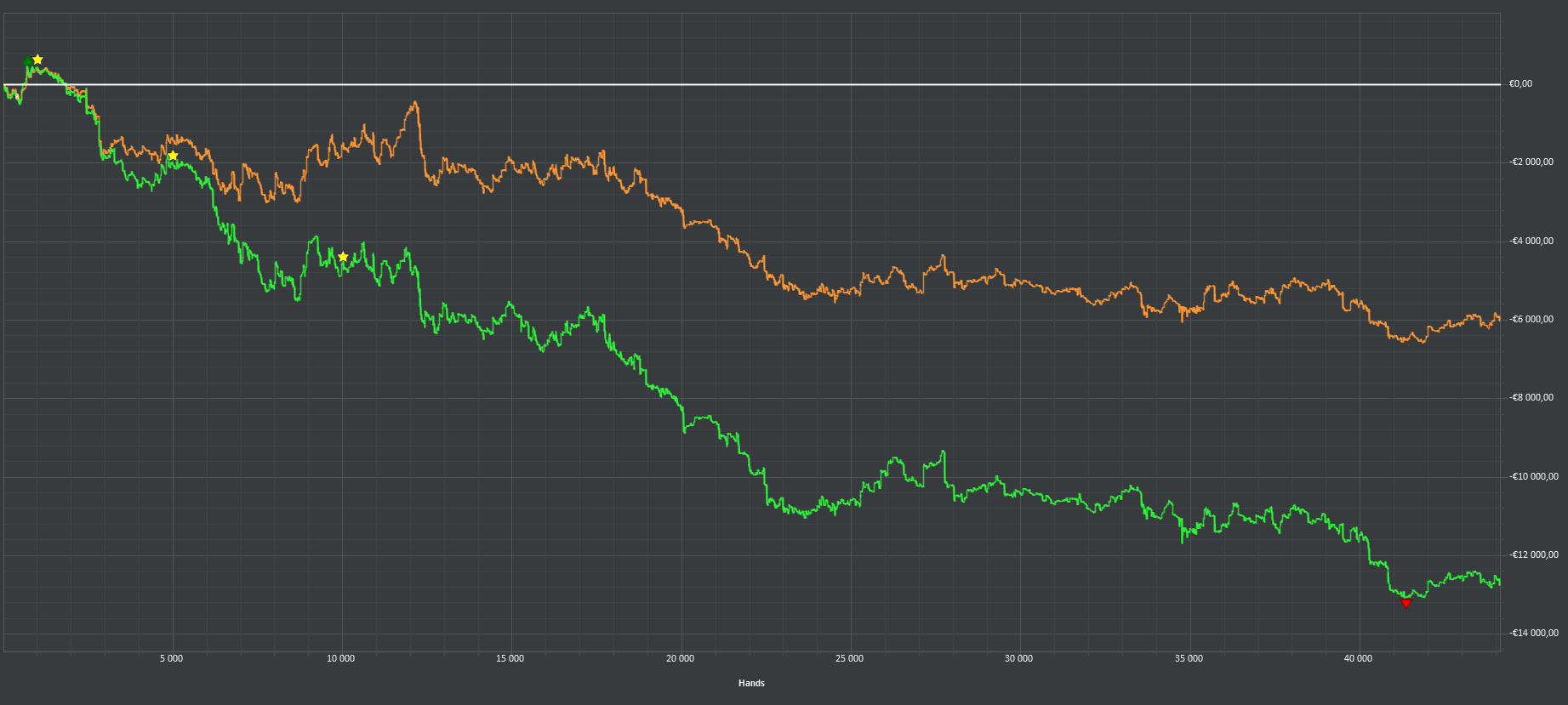Select the "-€14 000,00" axis value
Viewport: 1568px width, 705px height.
[x=1534, y=633]
